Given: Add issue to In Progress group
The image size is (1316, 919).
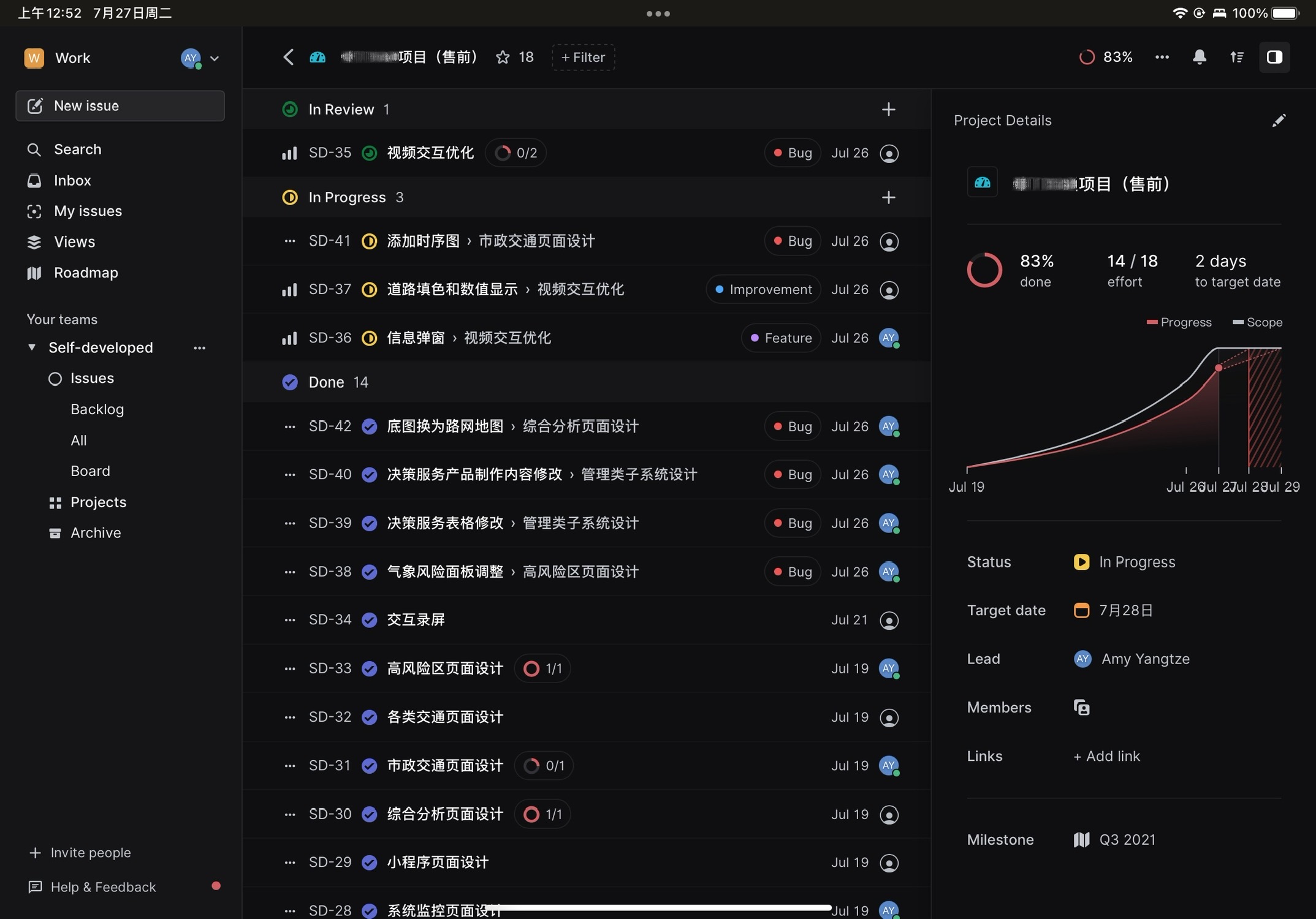Looking at the screenshot, I should [x=888, y=197].
